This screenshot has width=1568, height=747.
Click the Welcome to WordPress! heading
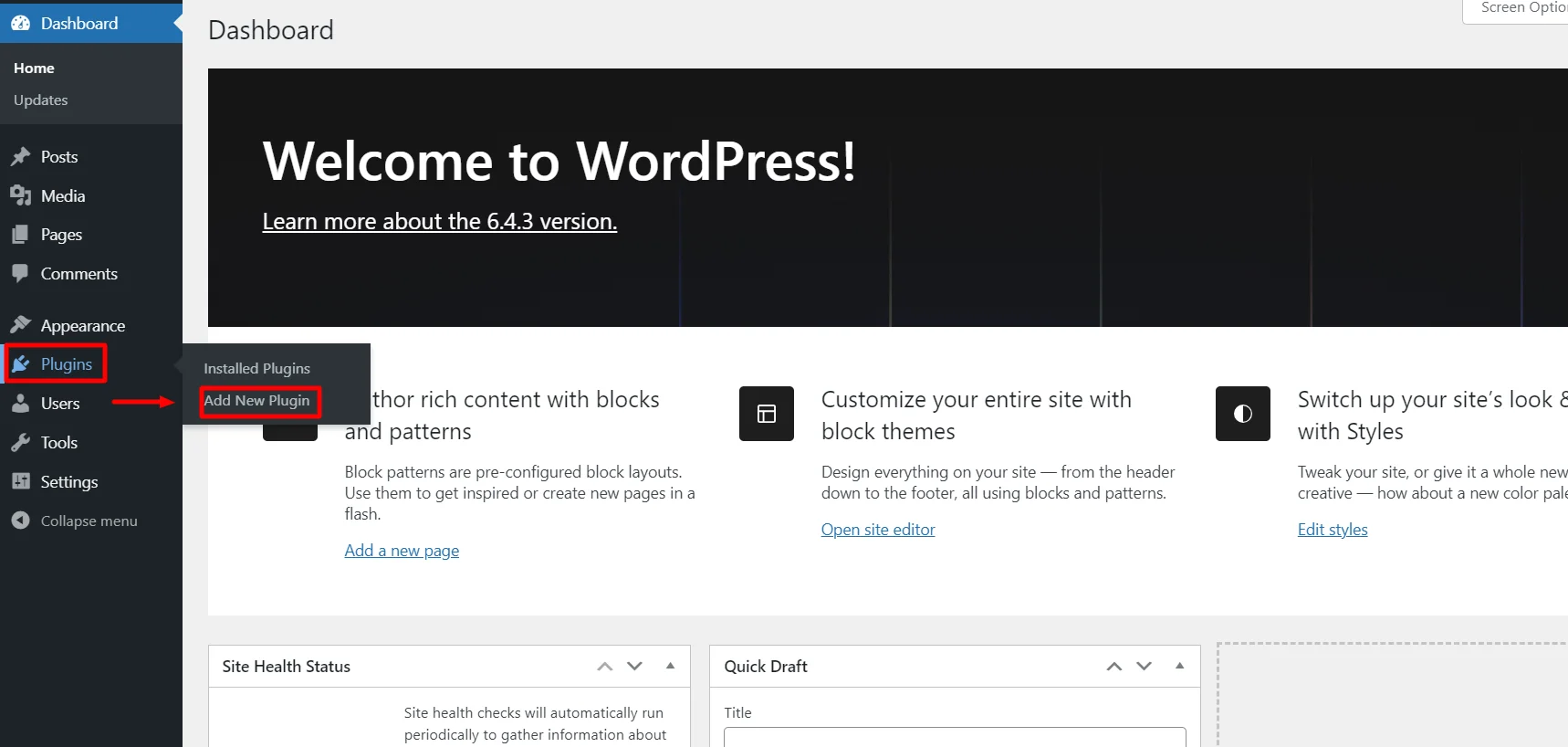point(559,162)
